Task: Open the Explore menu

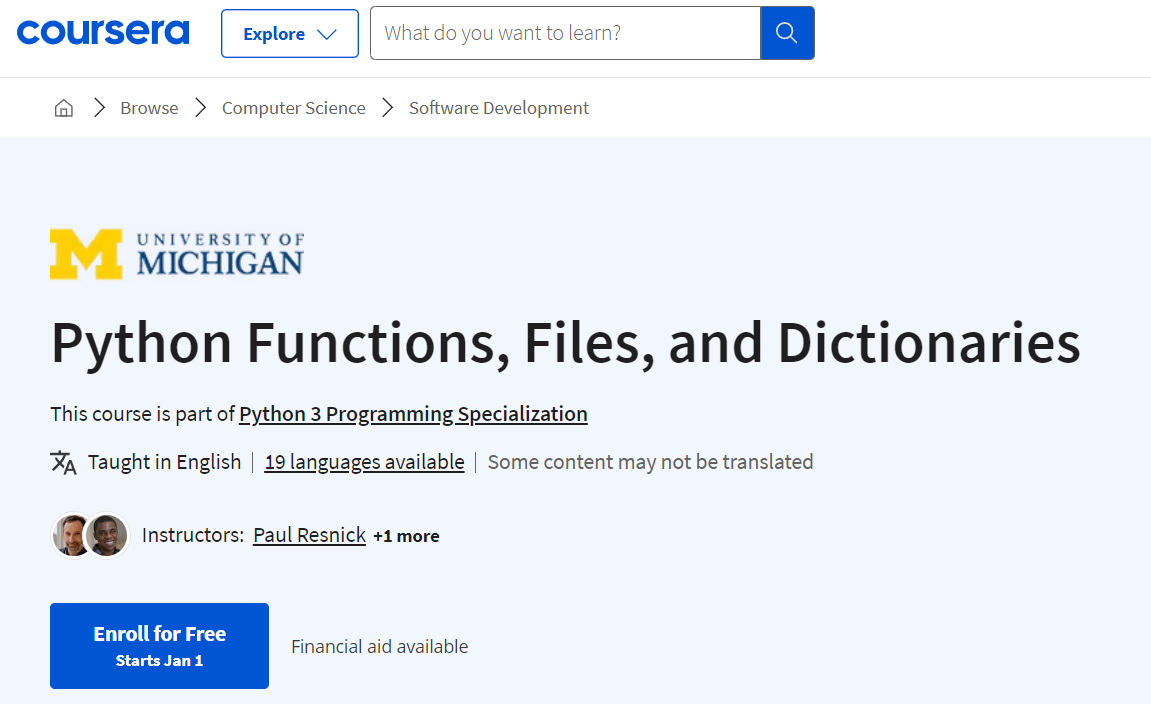Action: click(289, 33)
